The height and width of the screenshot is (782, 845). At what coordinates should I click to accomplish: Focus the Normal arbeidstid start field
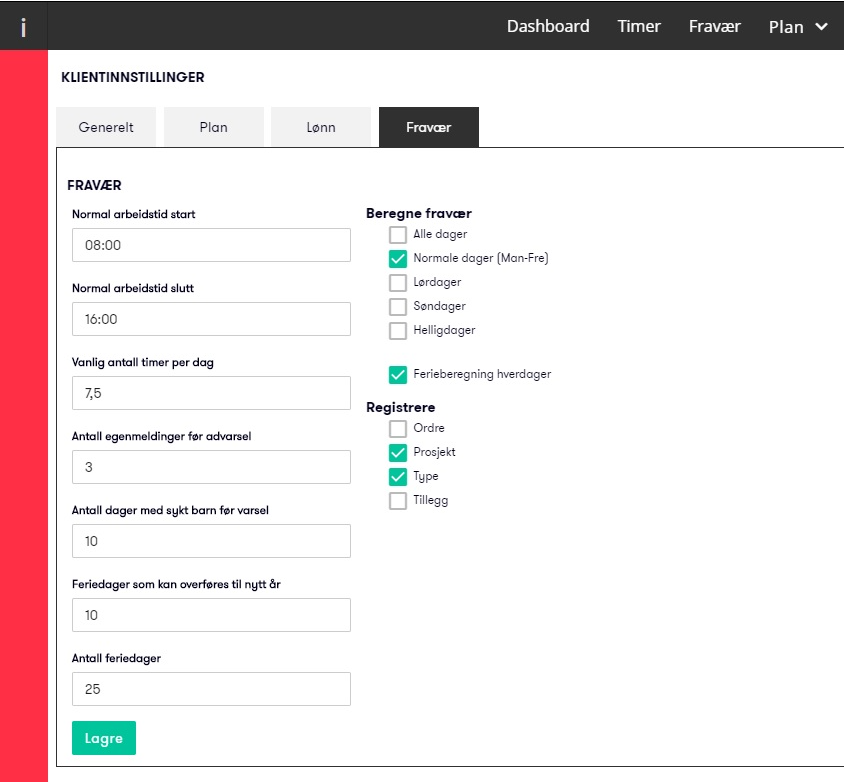[211, 245]
